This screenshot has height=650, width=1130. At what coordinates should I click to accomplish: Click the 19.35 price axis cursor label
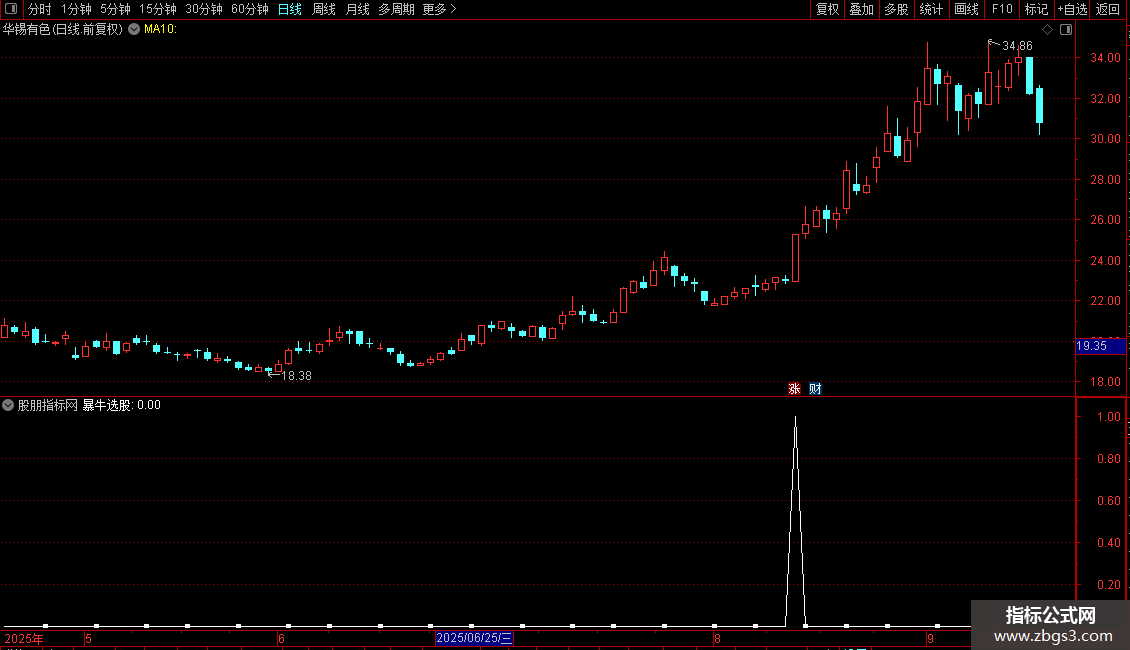[1100, 347]
